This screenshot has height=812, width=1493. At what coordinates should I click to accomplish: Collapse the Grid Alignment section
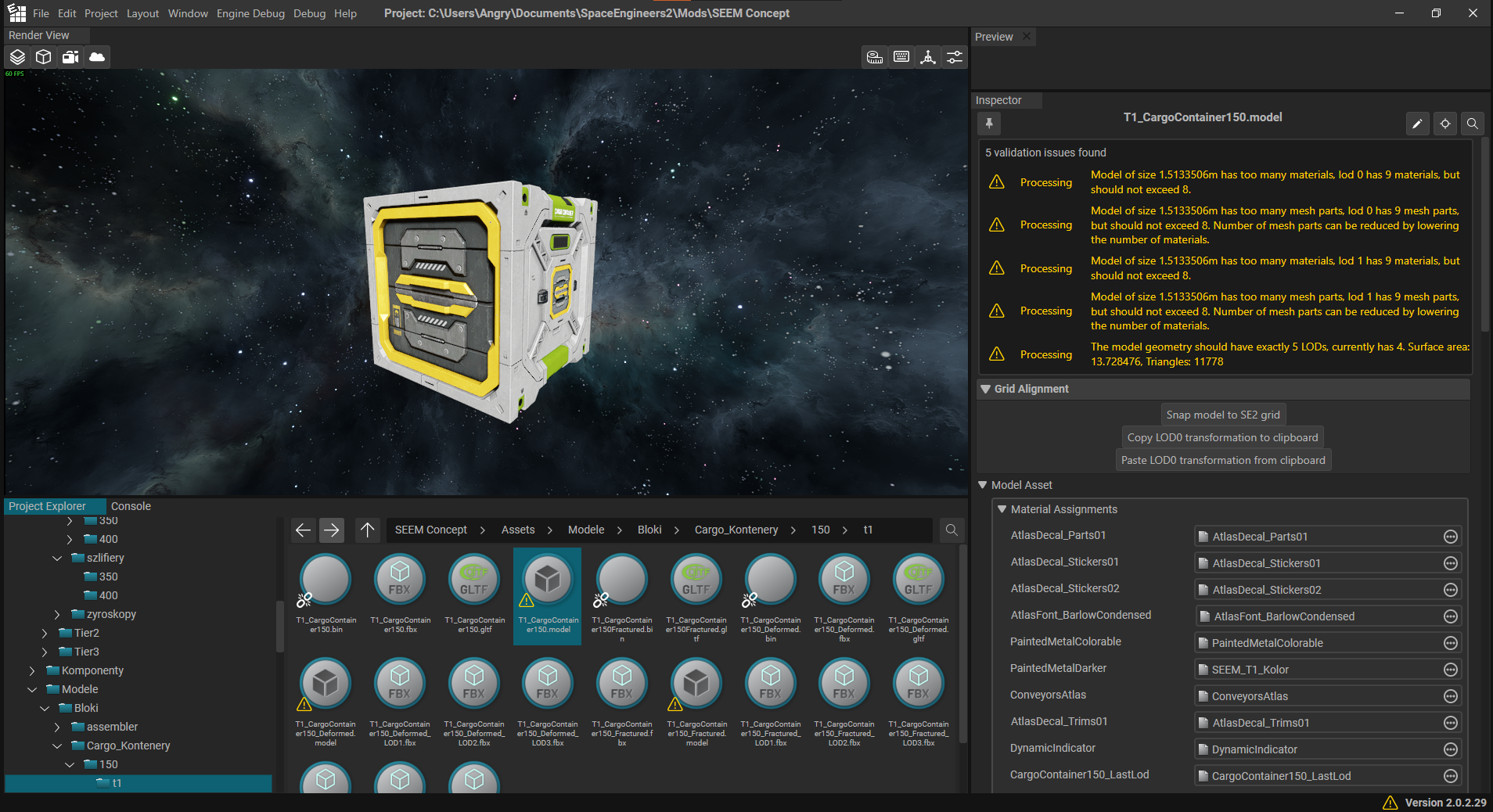(986, 389)
